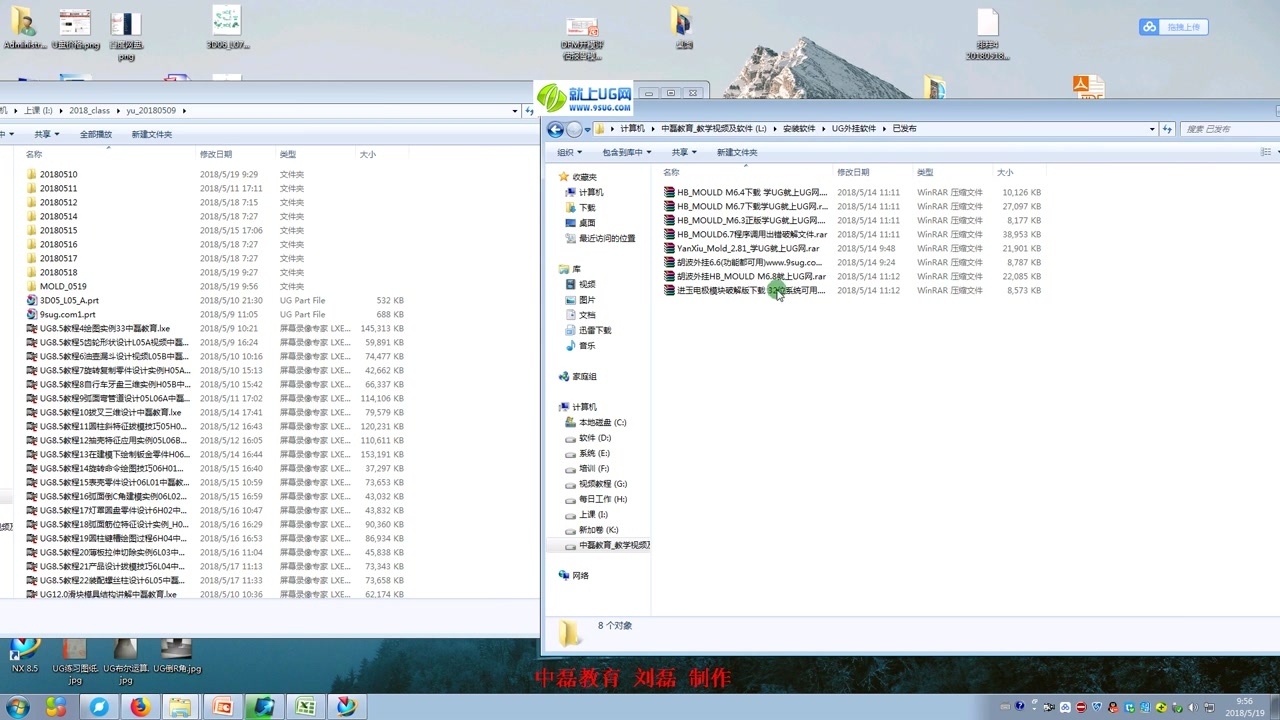Open 全部播放 in left window toolbar

coord(96,134)
